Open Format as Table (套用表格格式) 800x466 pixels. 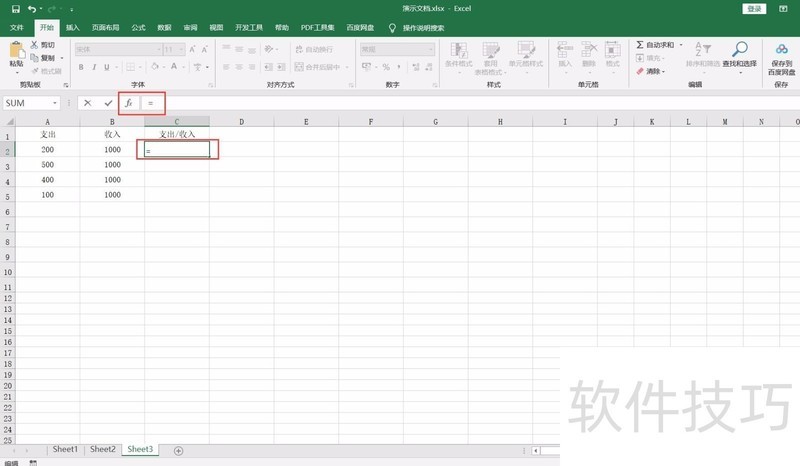tap(491, 58)
